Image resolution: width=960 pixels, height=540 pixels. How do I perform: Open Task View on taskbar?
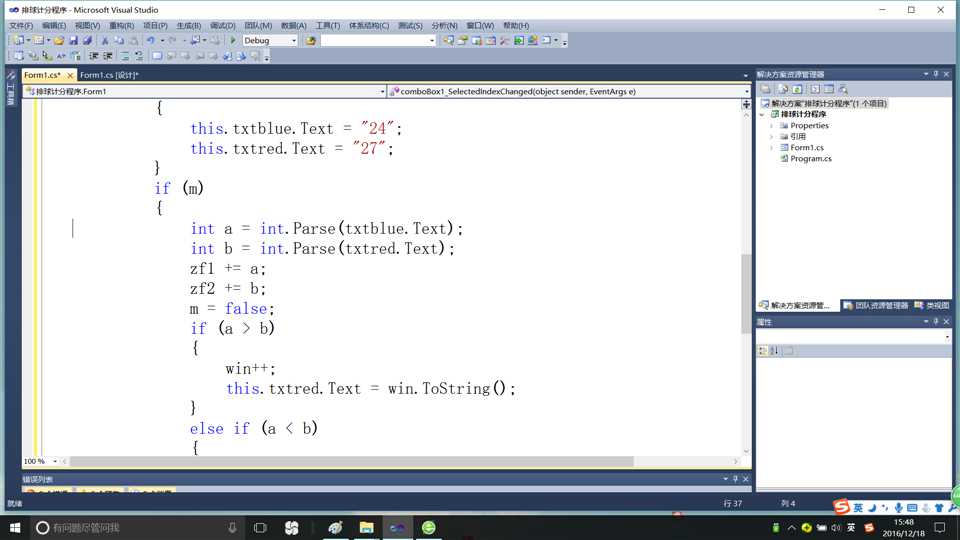(260, 527)
